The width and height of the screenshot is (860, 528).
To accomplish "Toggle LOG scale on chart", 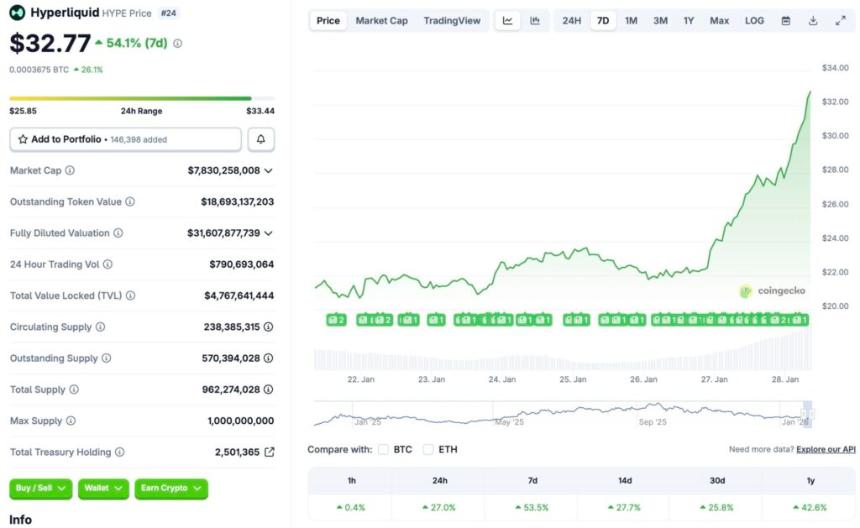I will (x=754, y=21).
